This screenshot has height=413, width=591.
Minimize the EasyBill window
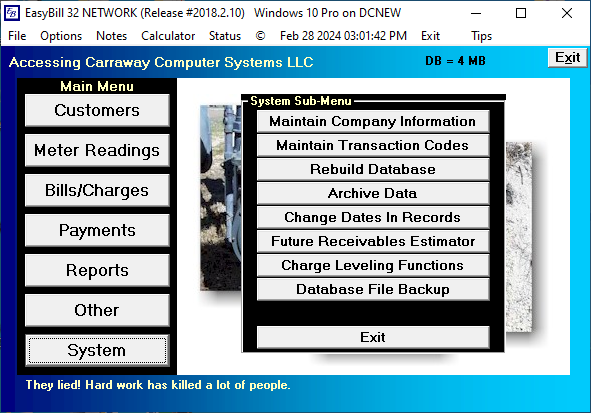[476, 14]
